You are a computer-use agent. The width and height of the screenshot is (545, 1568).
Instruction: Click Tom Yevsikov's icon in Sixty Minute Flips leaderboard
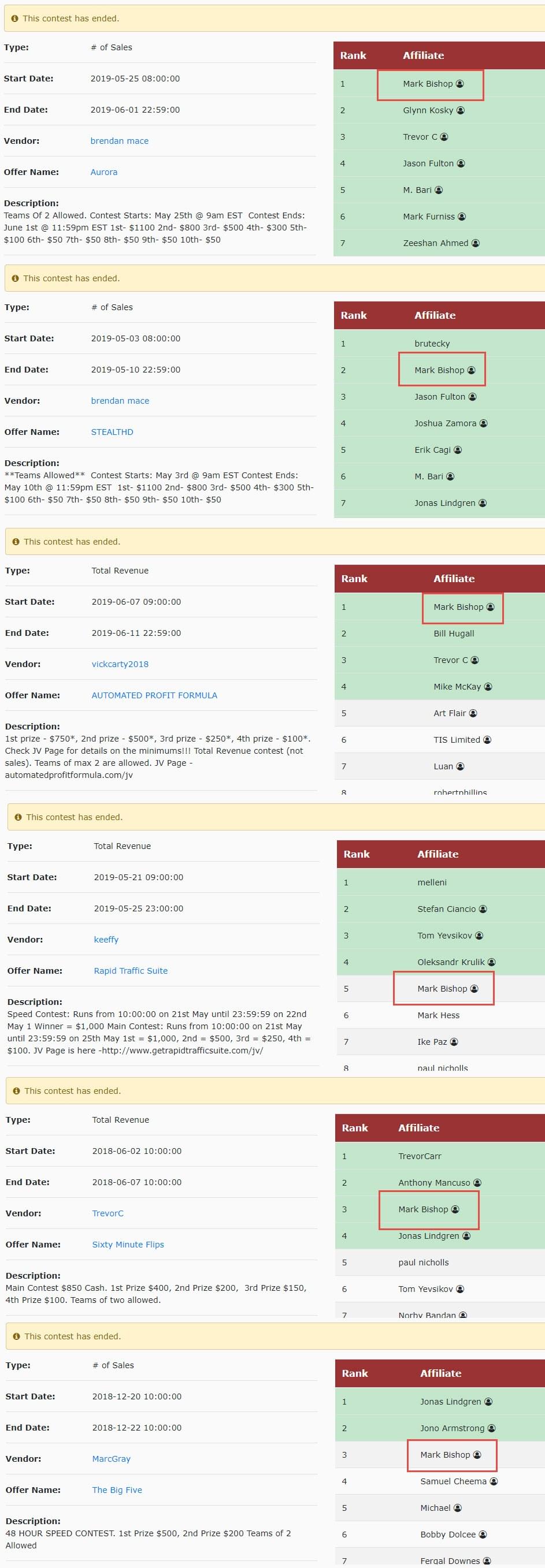coord(461,1288)
